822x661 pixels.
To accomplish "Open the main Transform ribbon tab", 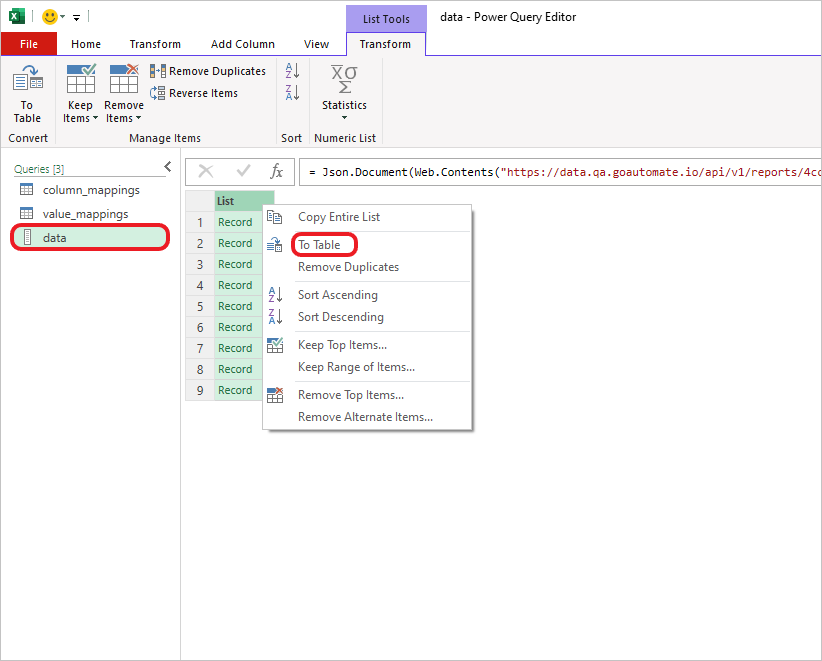I will pyautogui.click(x=155, y=44).
